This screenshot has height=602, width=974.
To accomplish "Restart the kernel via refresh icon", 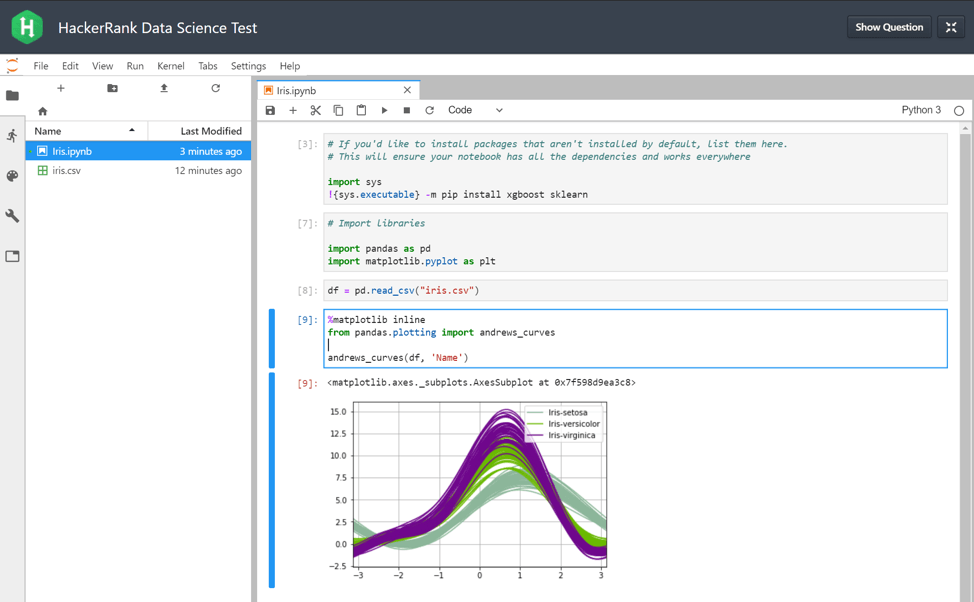I will [x=429, y=110].
